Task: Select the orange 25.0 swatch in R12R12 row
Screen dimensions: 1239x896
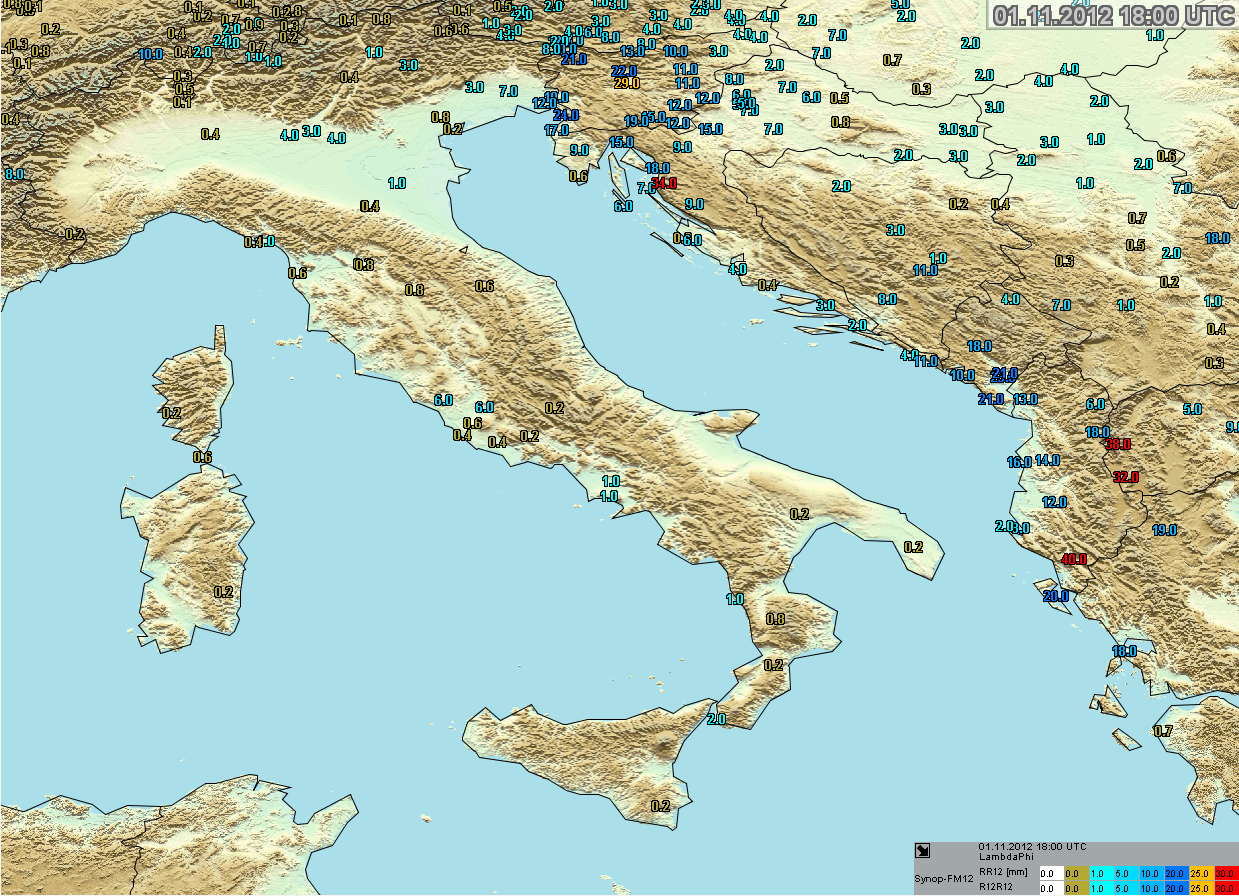Action: pos(1199,888)
